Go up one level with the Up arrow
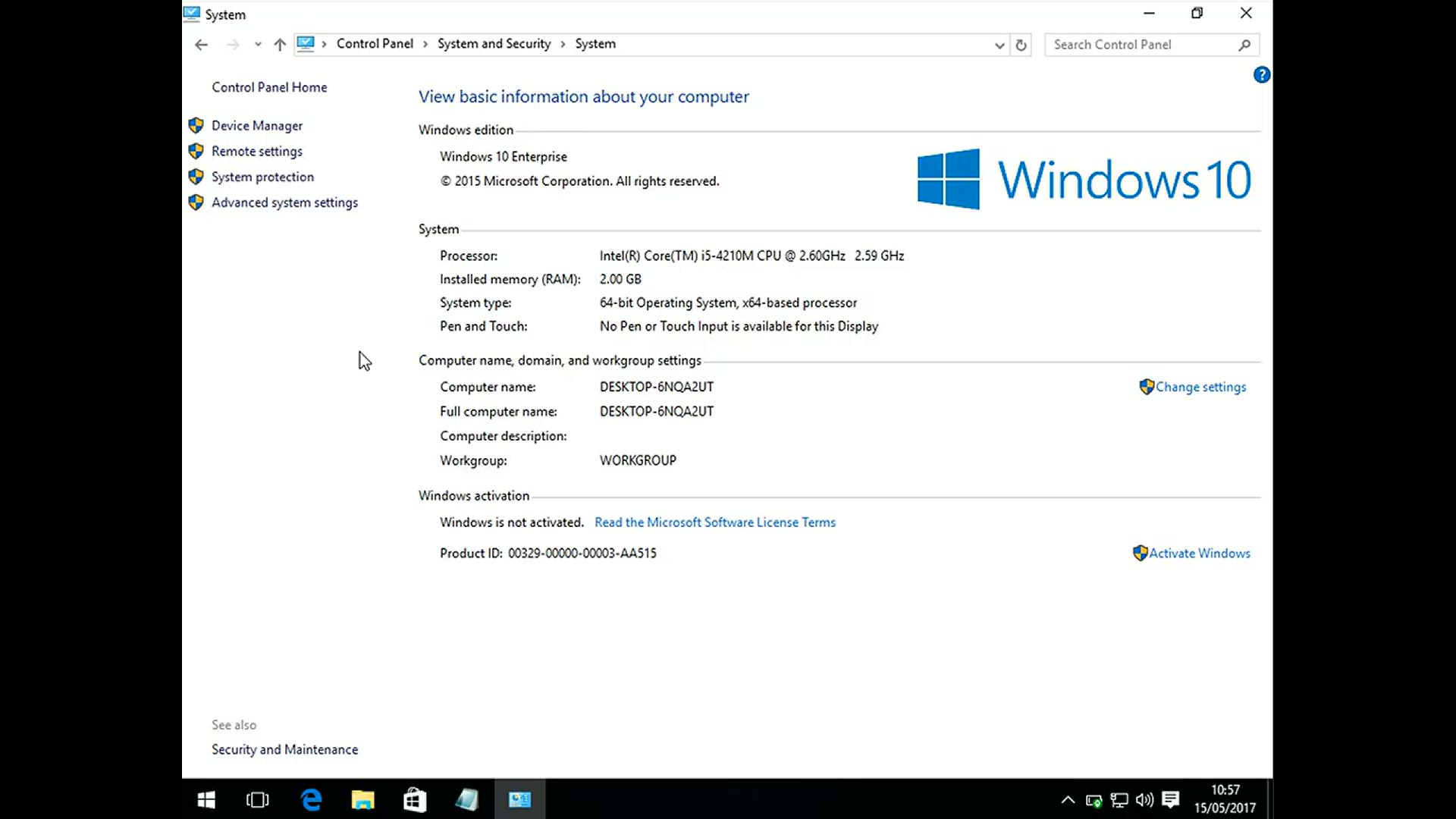Image resolution: width=1456 pixels, height=819 pixels. click(280, 45)
